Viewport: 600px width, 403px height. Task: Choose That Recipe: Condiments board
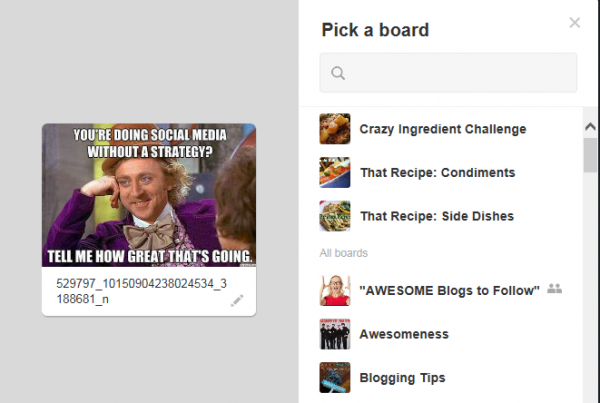click(438, 173)
